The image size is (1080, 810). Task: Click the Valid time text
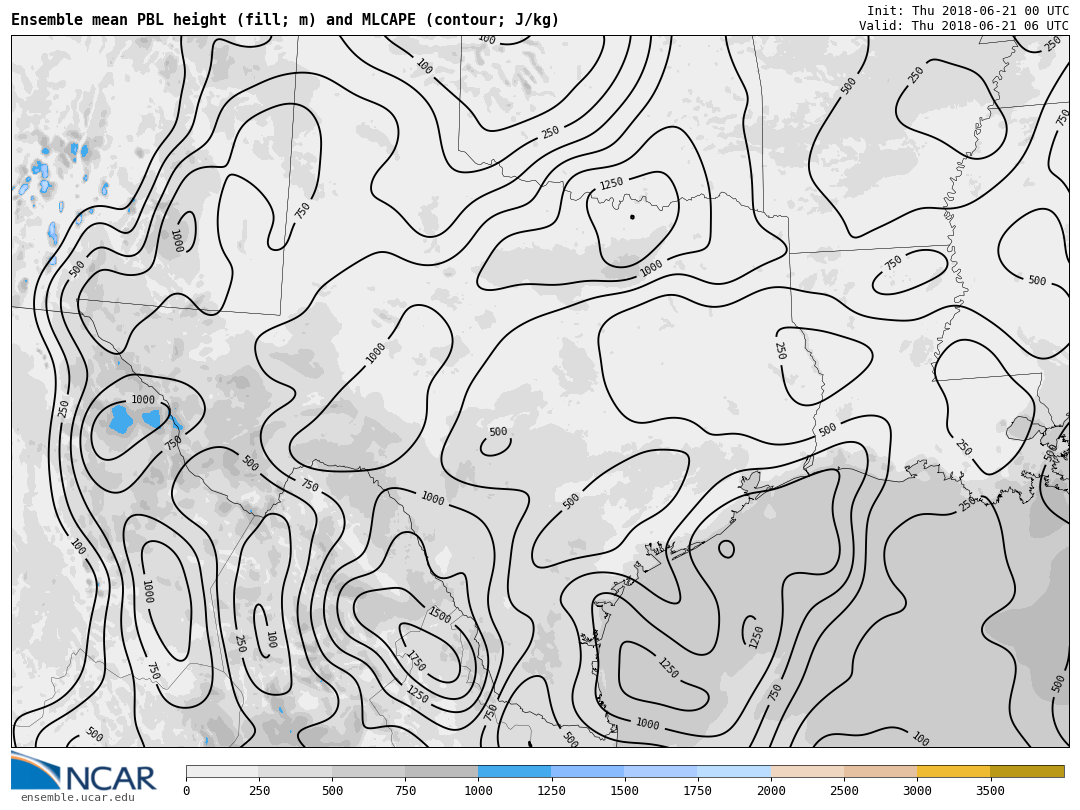point(963,26)
